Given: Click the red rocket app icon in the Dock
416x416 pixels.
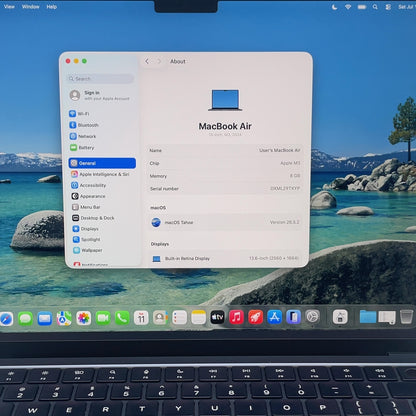Looking at the screenshot, I should (x=255, y=317).
